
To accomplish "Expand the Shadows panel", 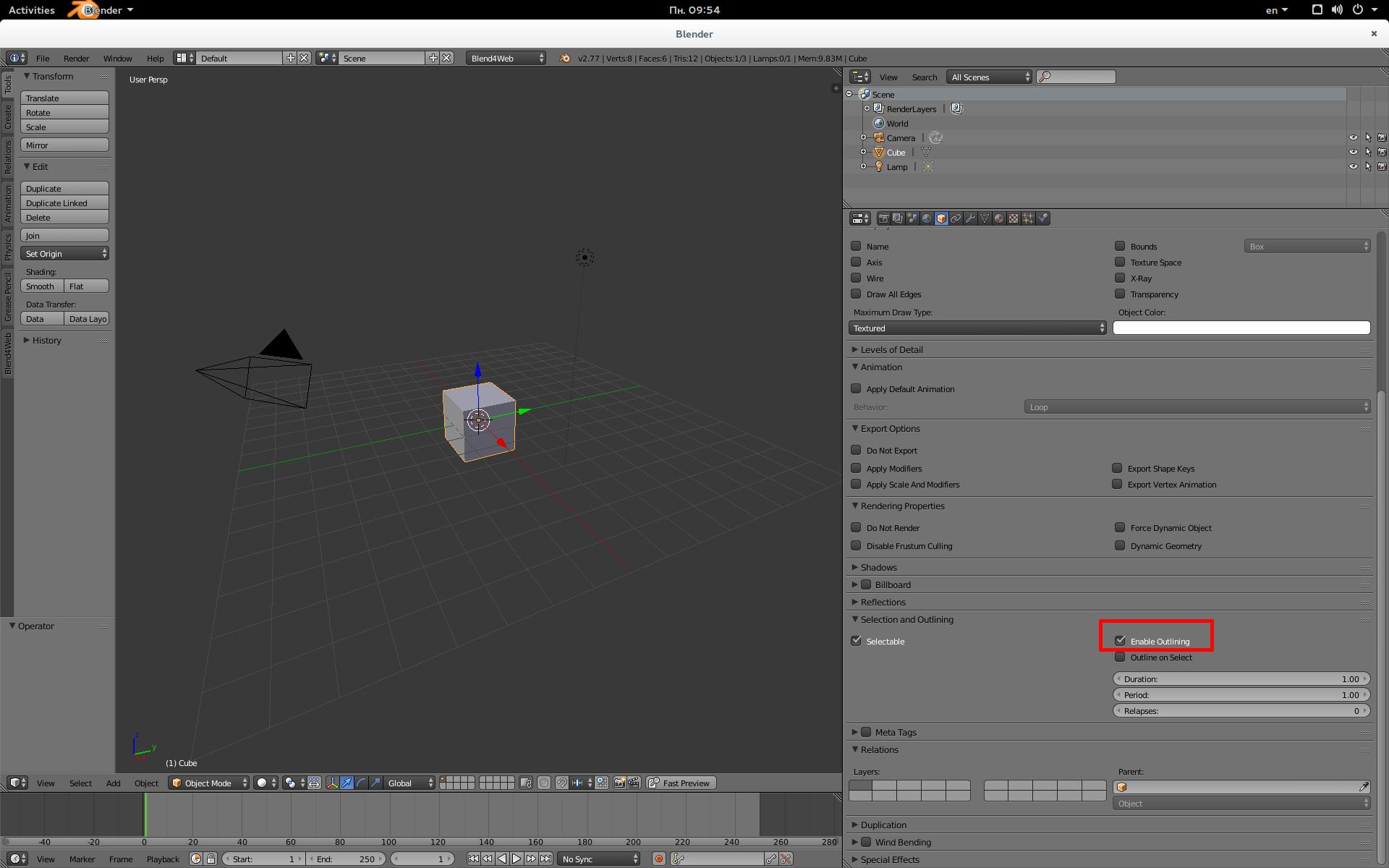I will click(878, 568).
